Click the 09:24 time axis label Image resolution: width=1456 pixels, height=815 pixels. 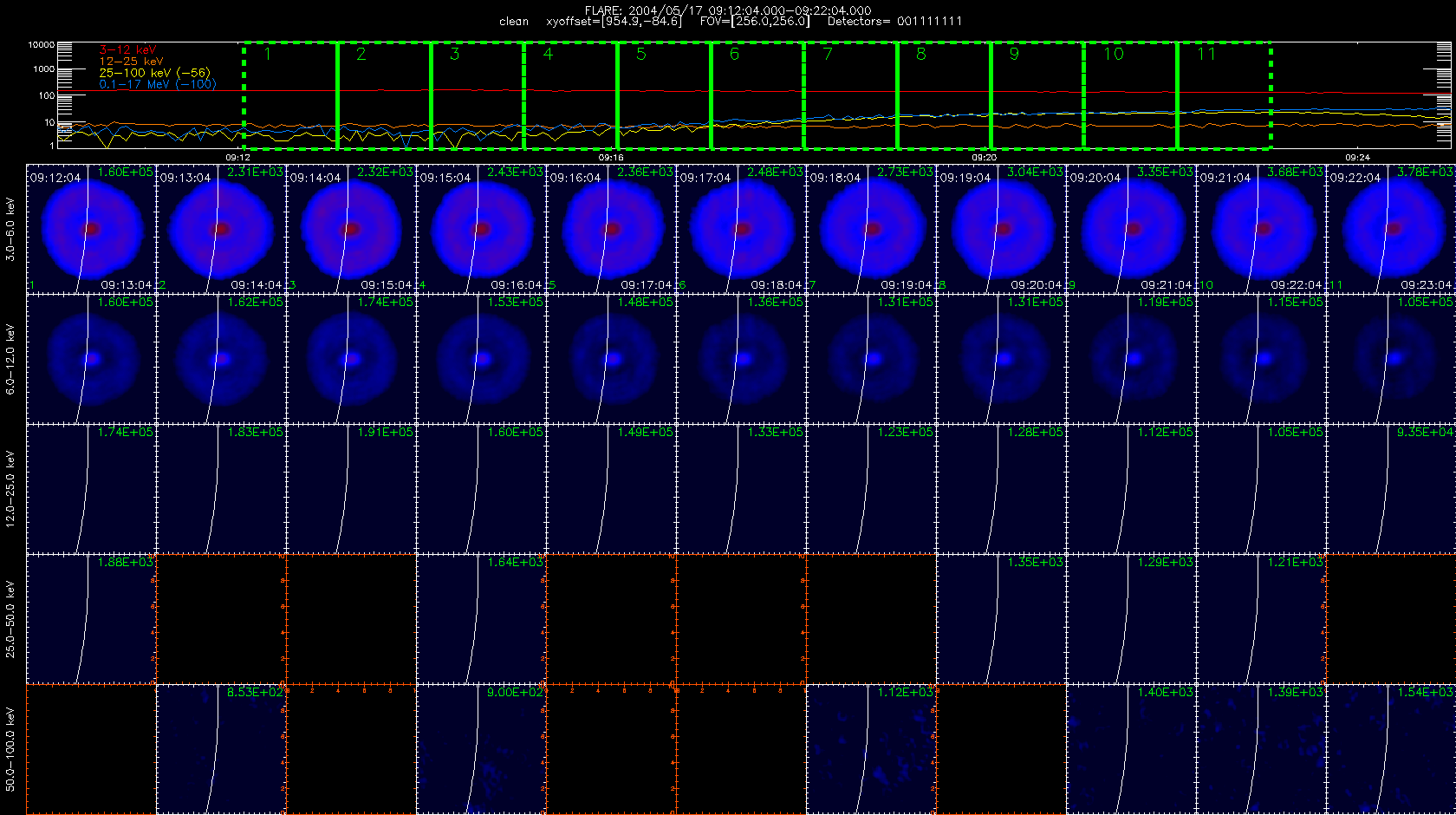pyautogui.click(x=1357, y=158)
